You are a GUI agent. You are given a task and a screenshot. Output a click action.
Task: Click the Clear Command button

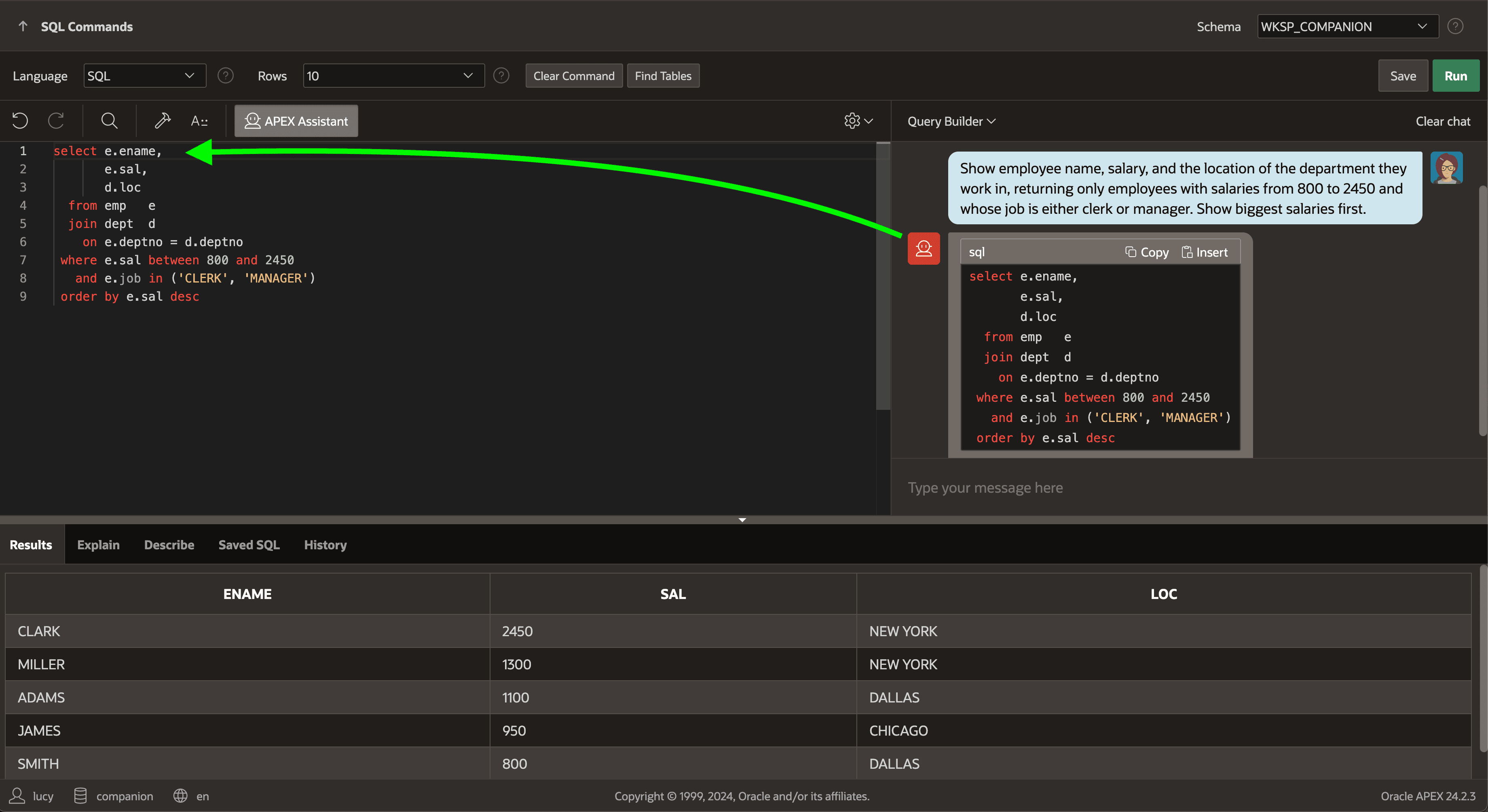[574, 76]
